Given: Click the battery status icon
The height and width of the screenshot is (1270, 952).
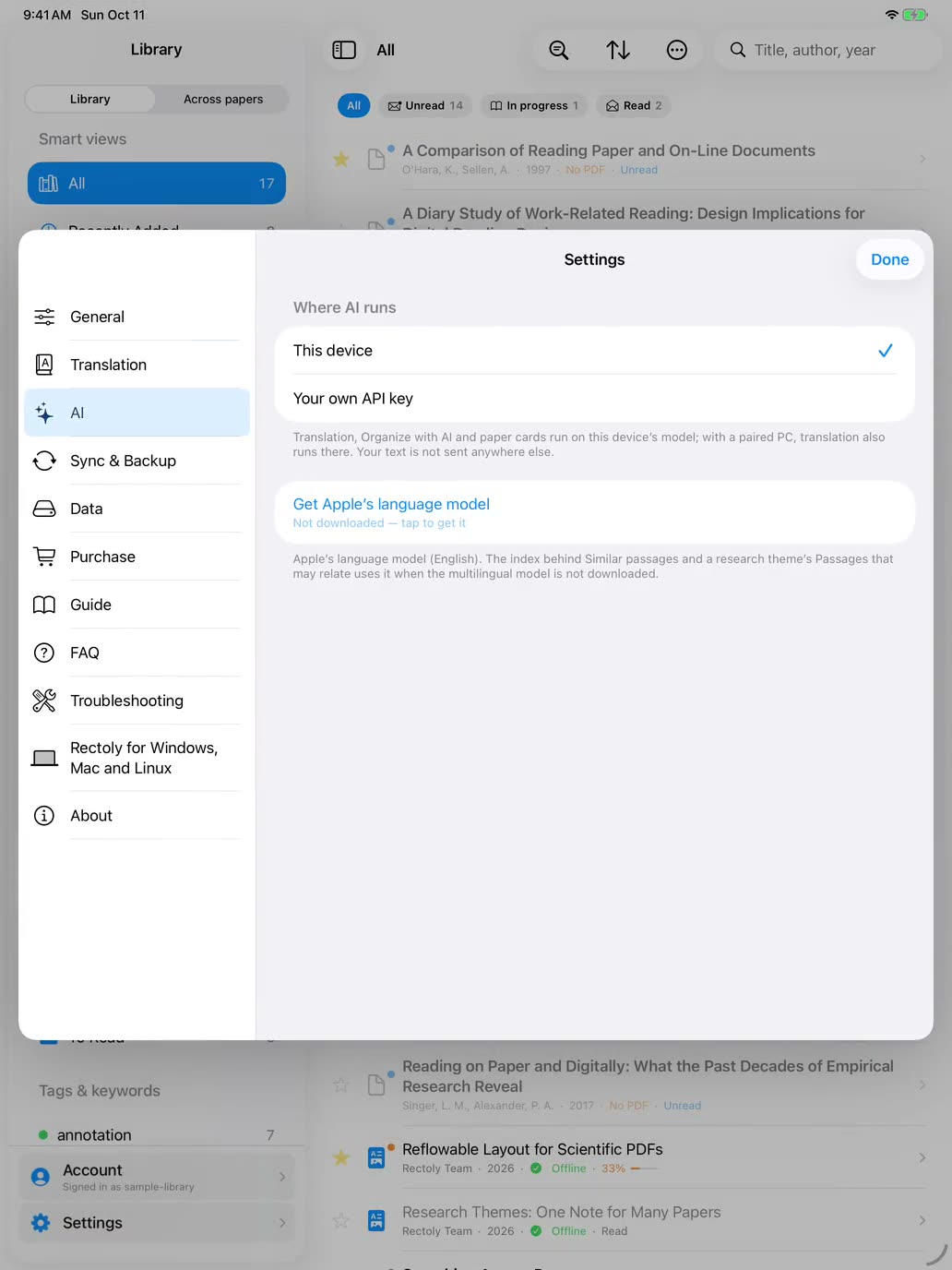Looking at the screenshot, I should [x=914, y=15].
